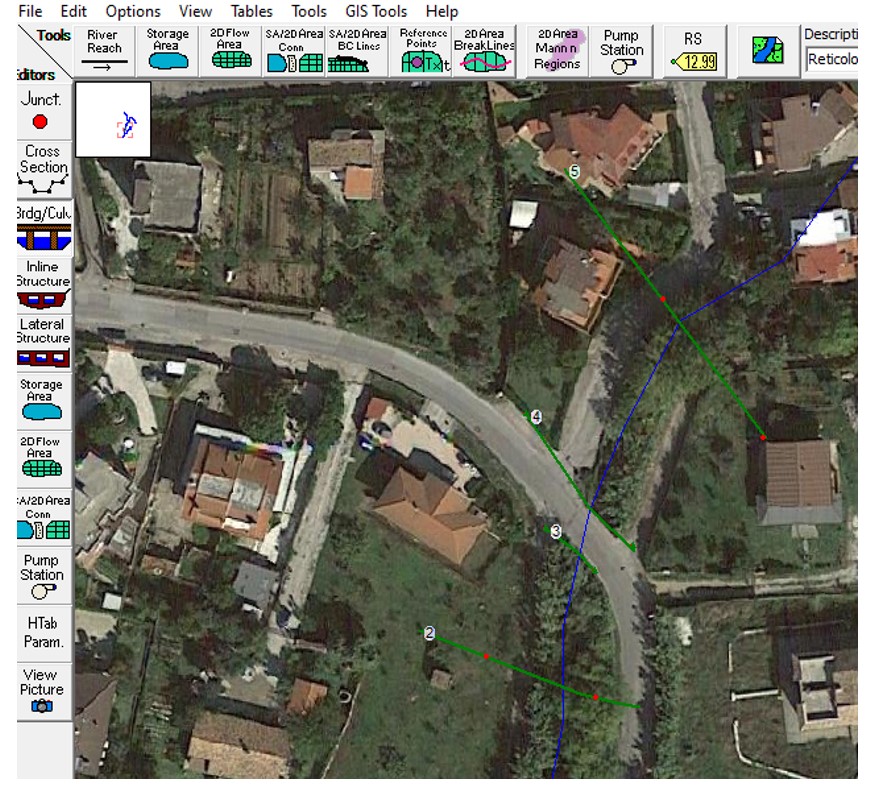The height and width of the screenshot is (787, 883).
Task: Open the Tables menu
Action: (x=250, y=11)
